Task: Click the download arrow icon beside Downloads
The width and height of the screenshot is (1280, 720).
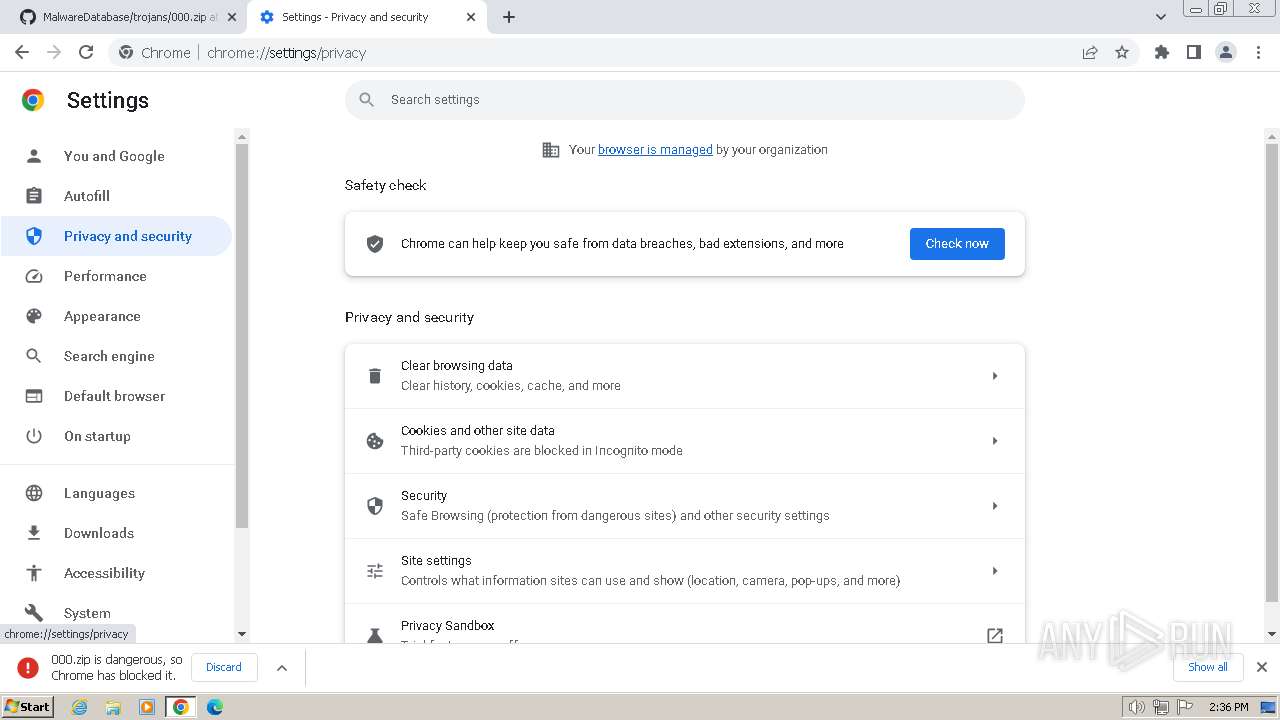Action: pyautogui.click(x=34, y=533)
